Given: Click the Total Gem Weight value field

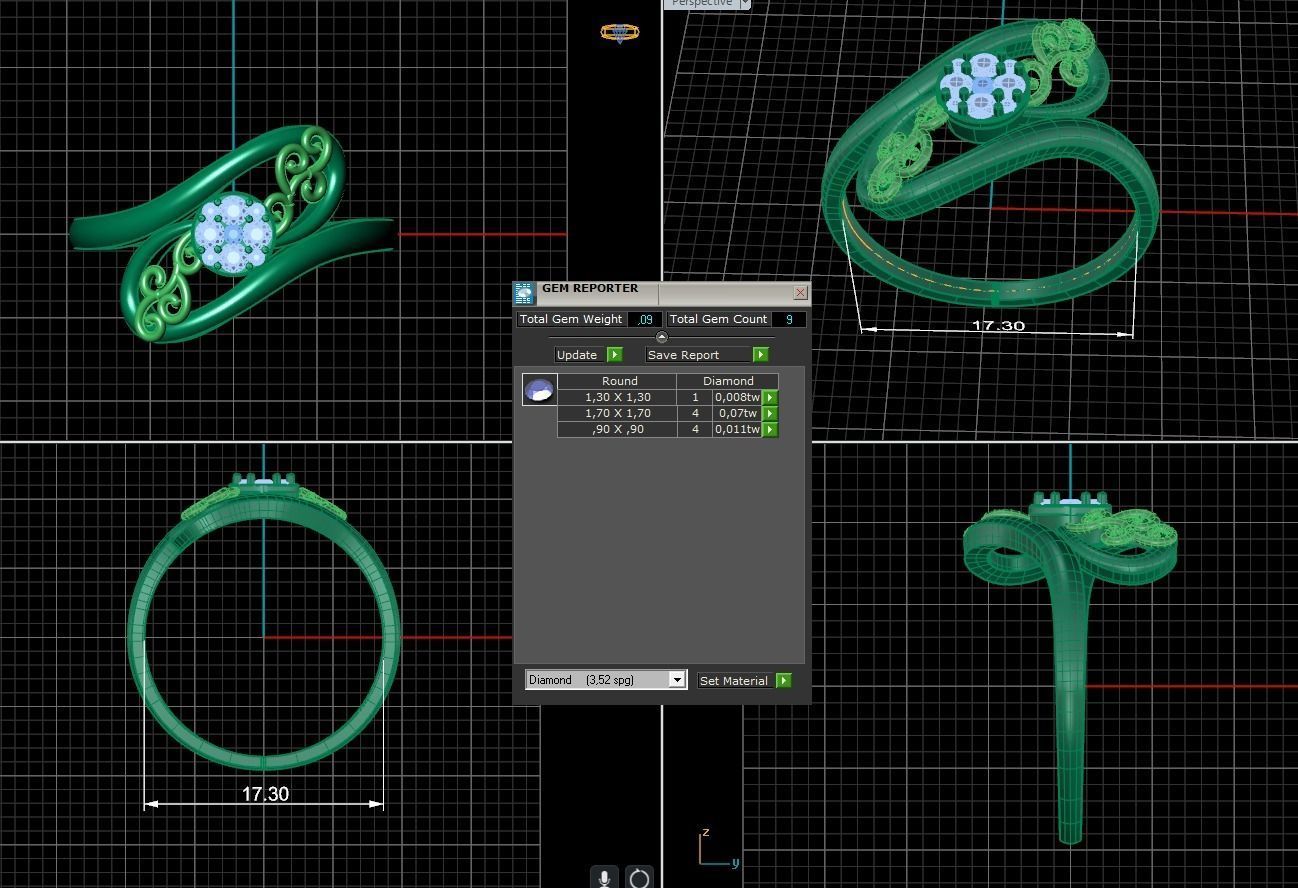Looking at the screenshot, I should (x=646, y=319).
